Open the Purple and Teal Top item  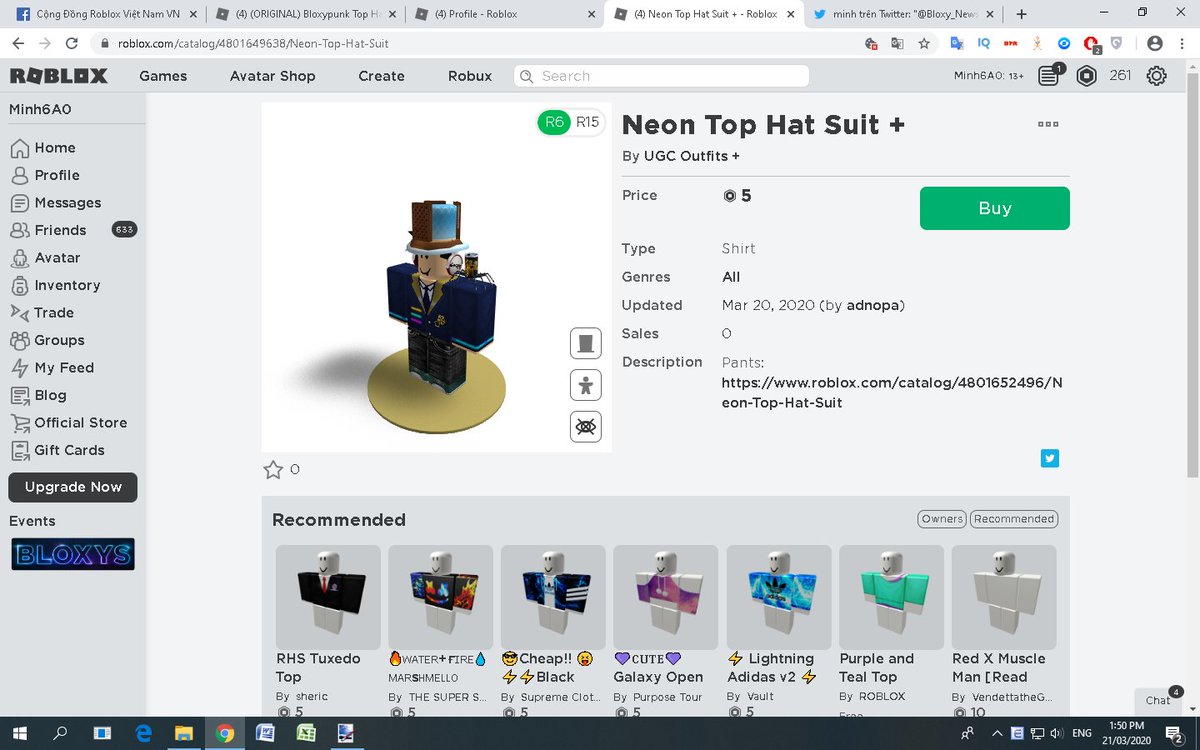click(x=892, y=597)
